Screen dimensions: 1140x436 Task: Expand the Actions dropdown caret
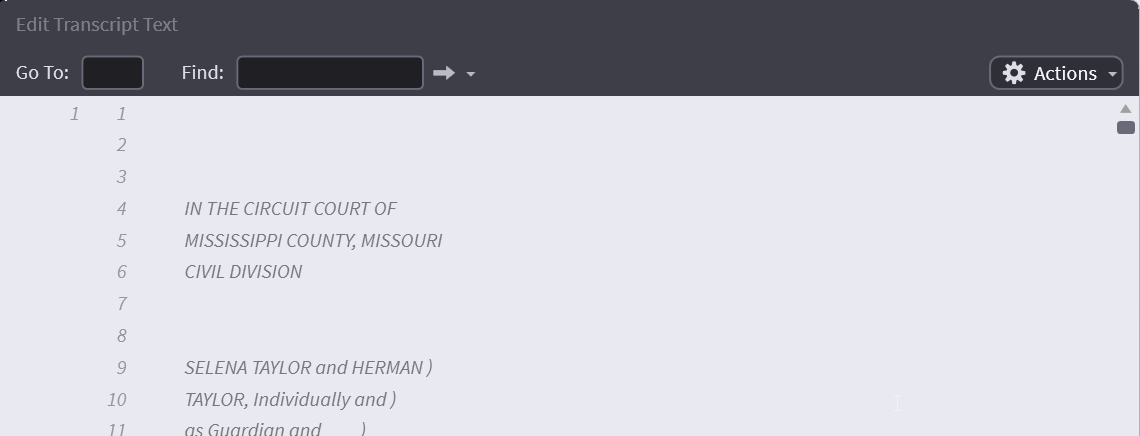(x=1112, y=74)
